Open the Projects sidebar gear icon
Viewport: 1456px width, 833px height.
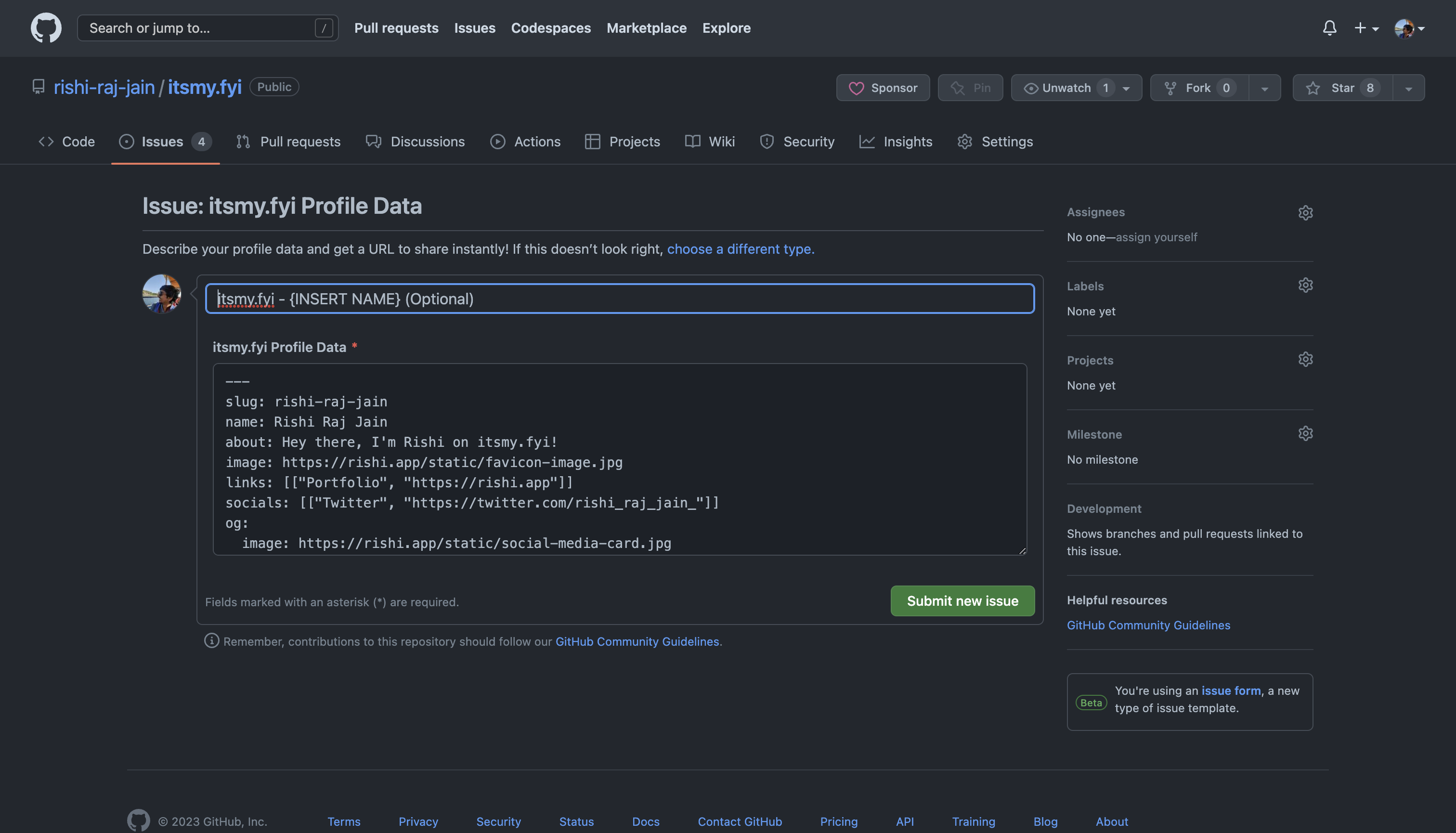coord(1305,359)
